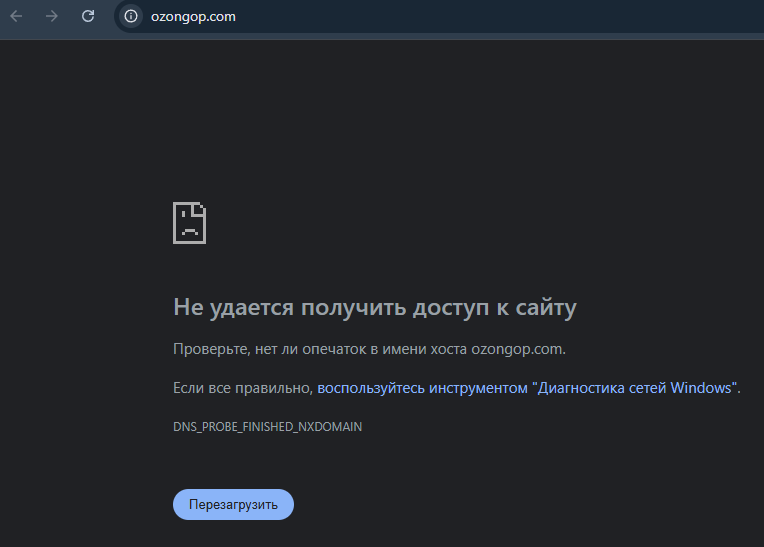Select the DNS_PROBE_FINISHED_NXDOMAIN error code
Screen dimensions: 764x547
pos(267,427)
